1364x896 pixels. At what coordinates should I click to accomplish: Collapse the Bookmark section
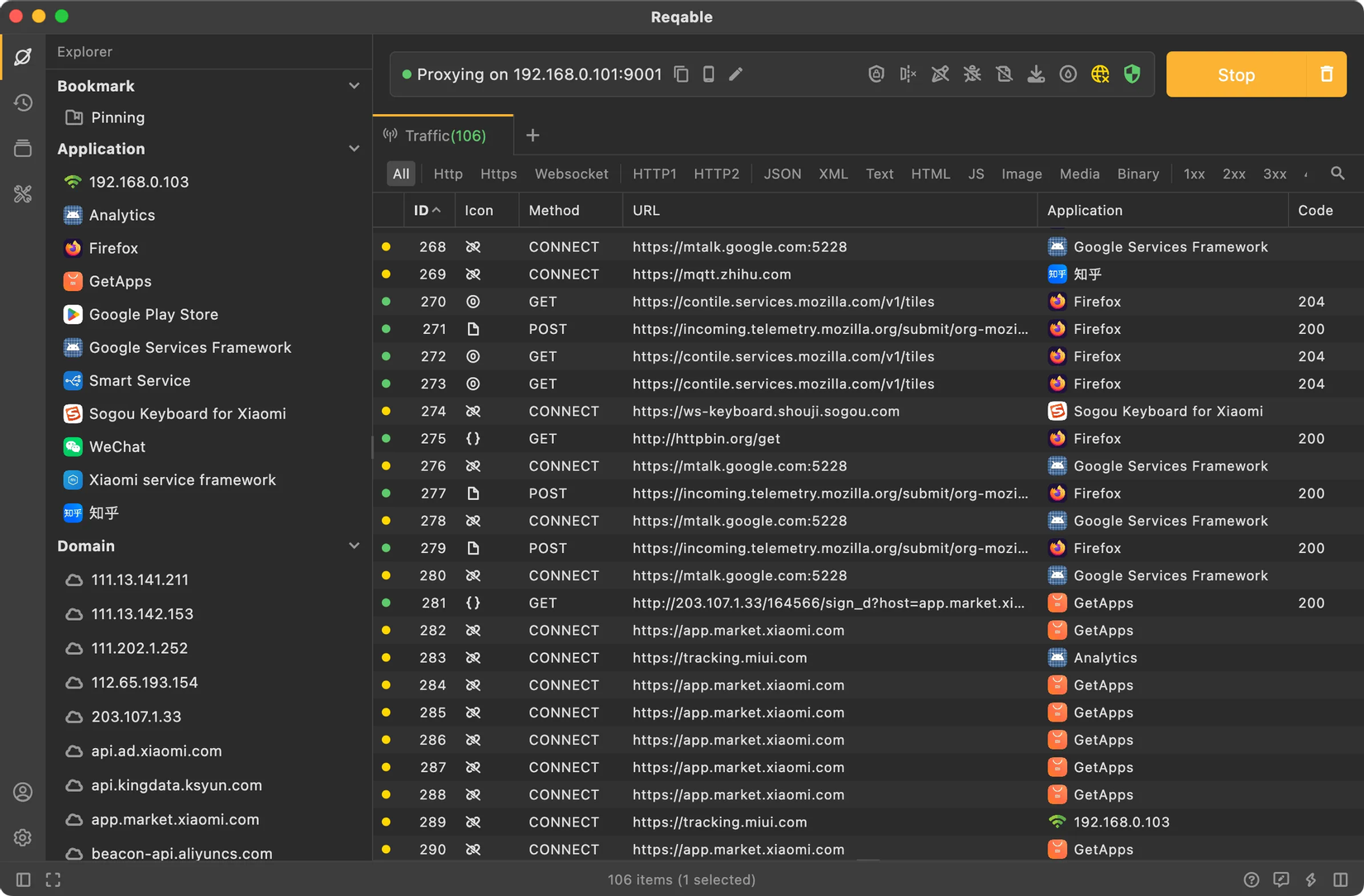pyautogui.click(x=354, y=86)
